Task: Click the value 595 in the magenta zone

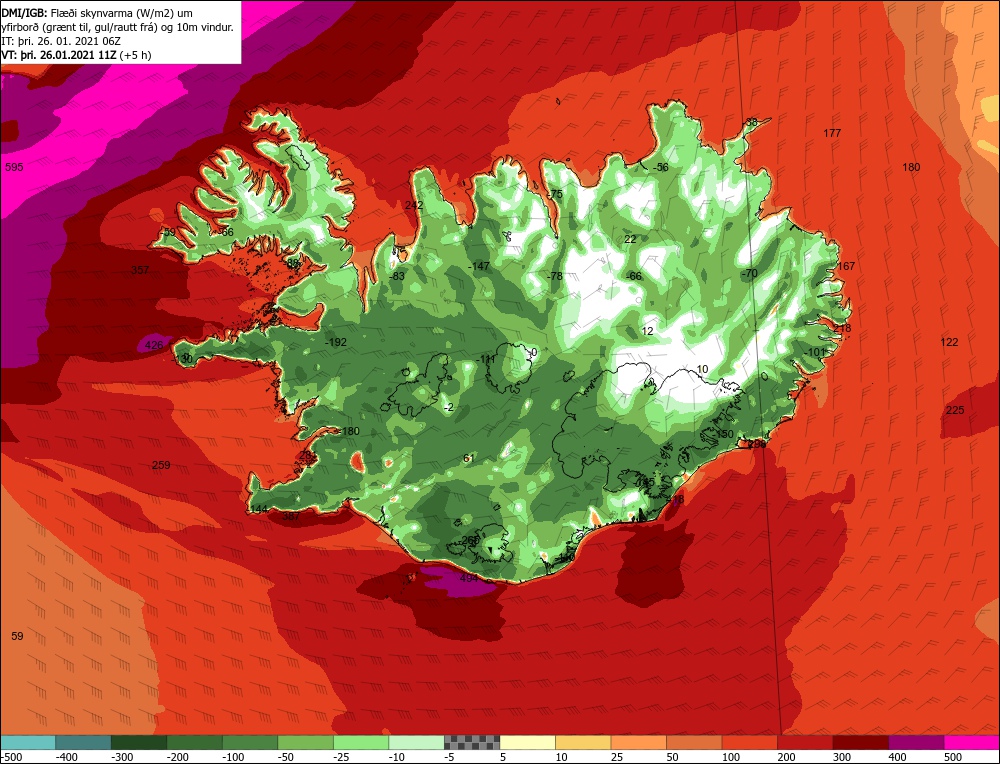Action: pyautogui.click(x=14, y=167)
